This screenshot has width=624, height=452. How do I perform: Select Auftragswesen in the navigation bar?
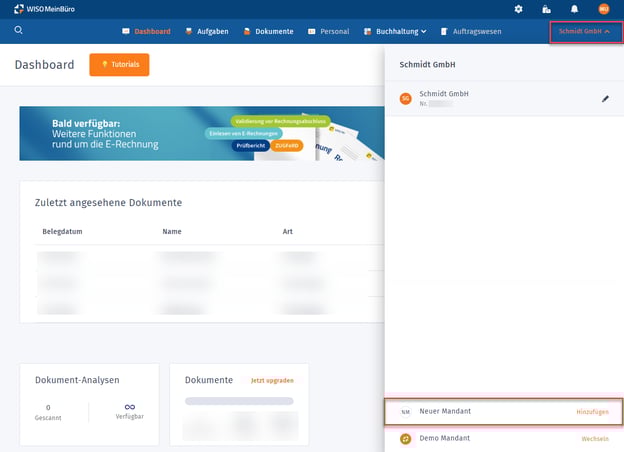[x=472, y=31]
